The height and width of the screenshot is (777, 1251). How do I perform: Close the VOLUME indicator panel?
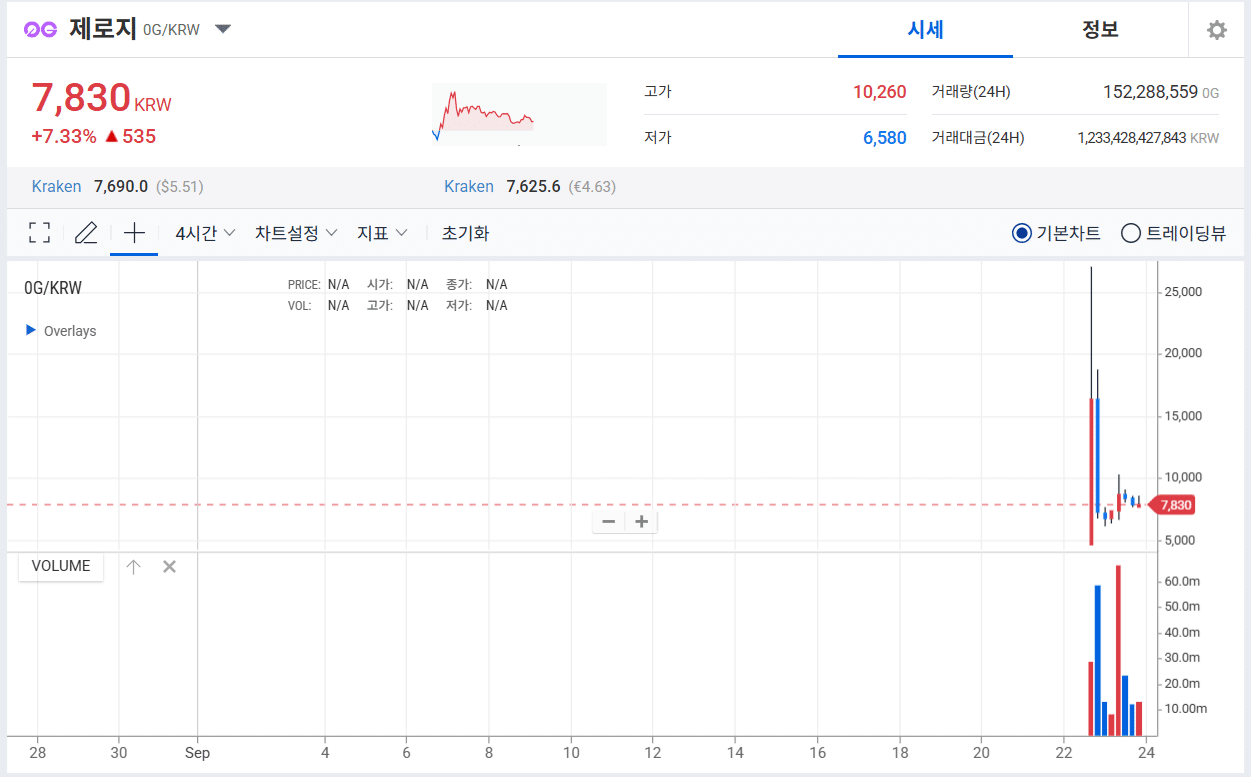169,567
